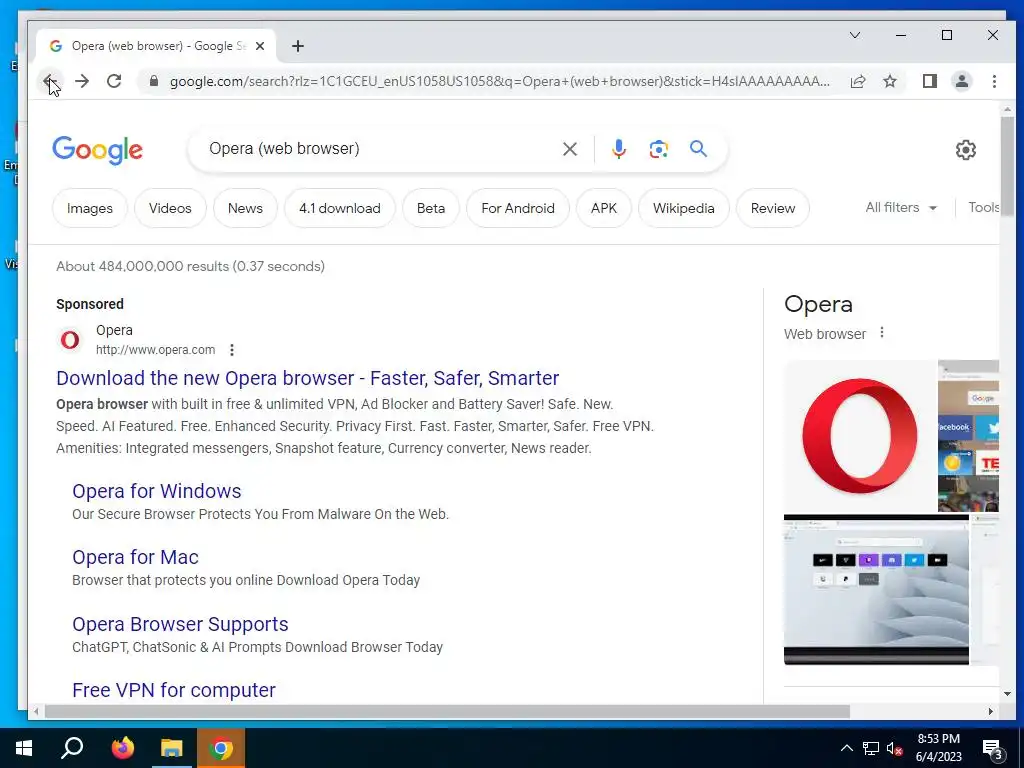Click the browser forward arrow
The image size is (1024, 768).
click(x=82, y=81)
